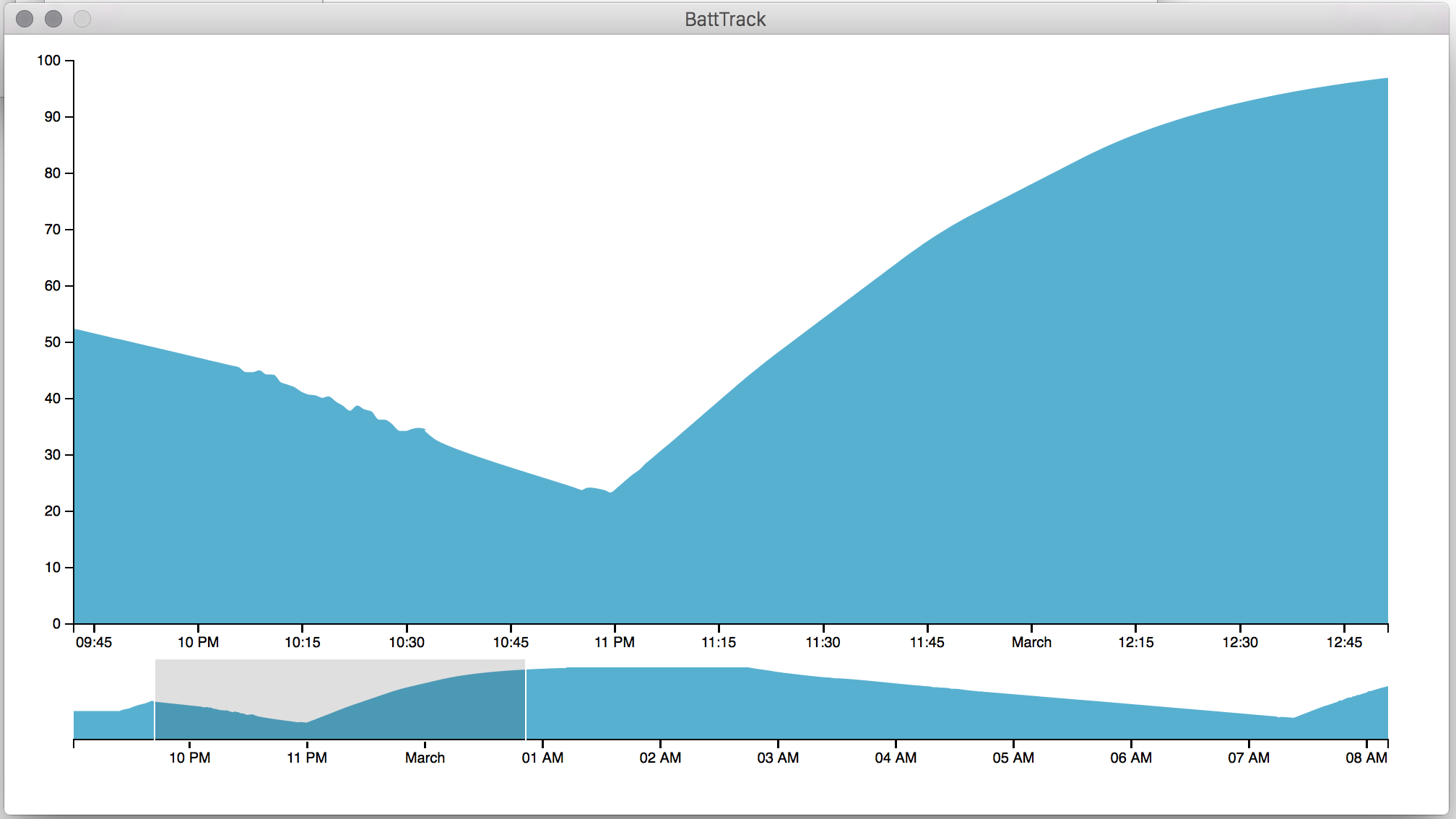Viewport: 1456px width, 819px height.
Task: Click the overview chart area near 05 AM
Action: pyautogui.click(x=1013, y=715)
